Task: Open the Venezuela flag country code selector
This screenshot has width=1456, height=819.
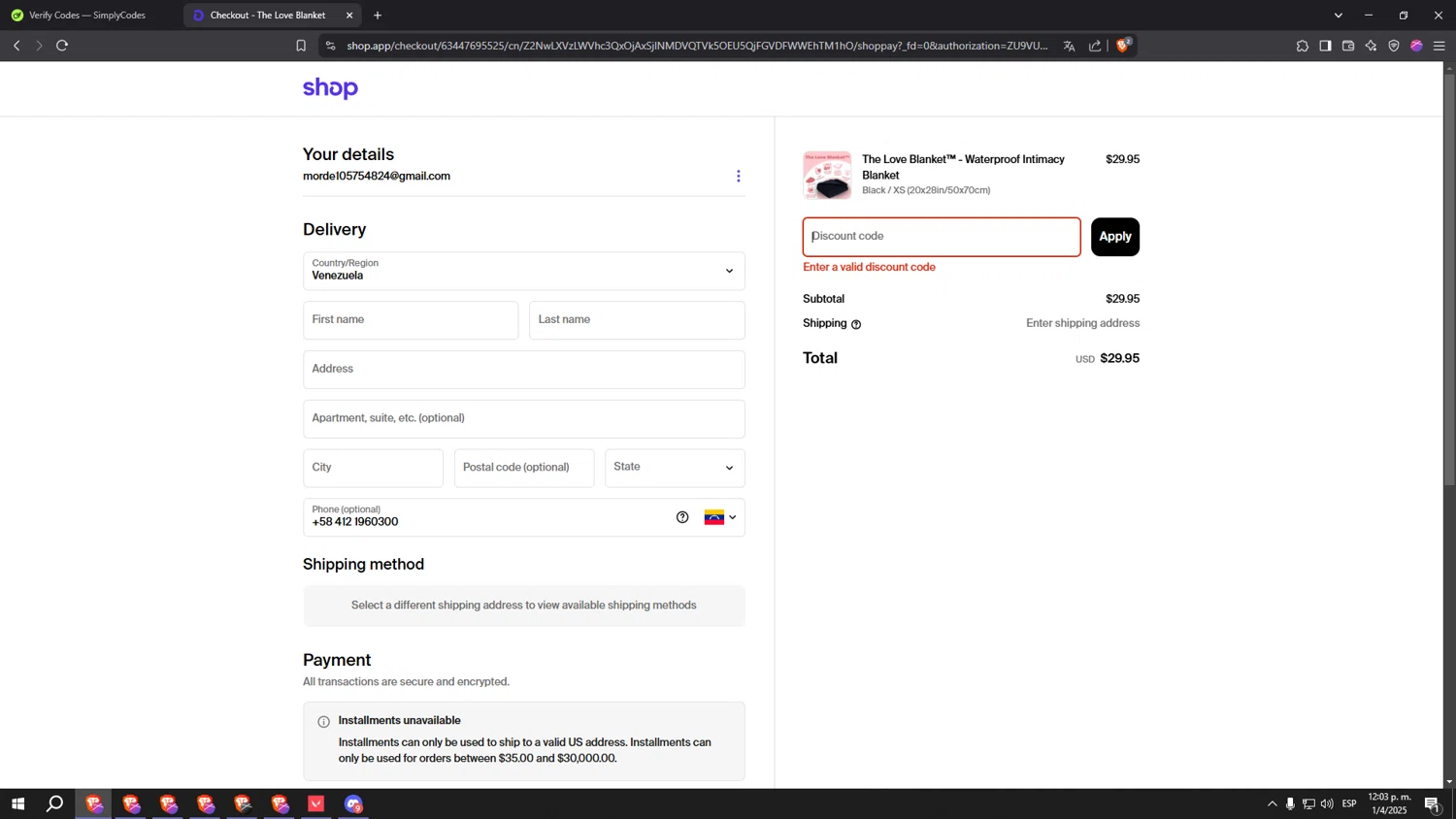Action: [x=719, y=517]
